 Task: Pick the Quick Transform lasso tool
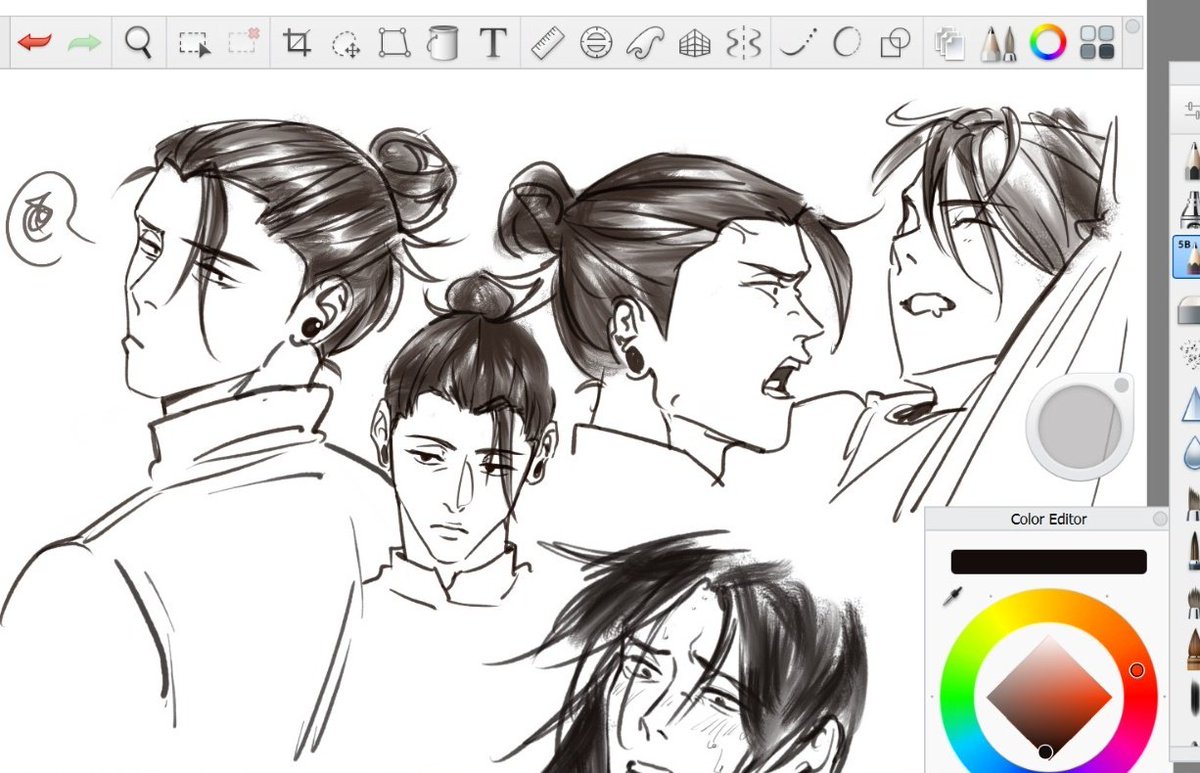pyautogui.click(x=346, y=43)
